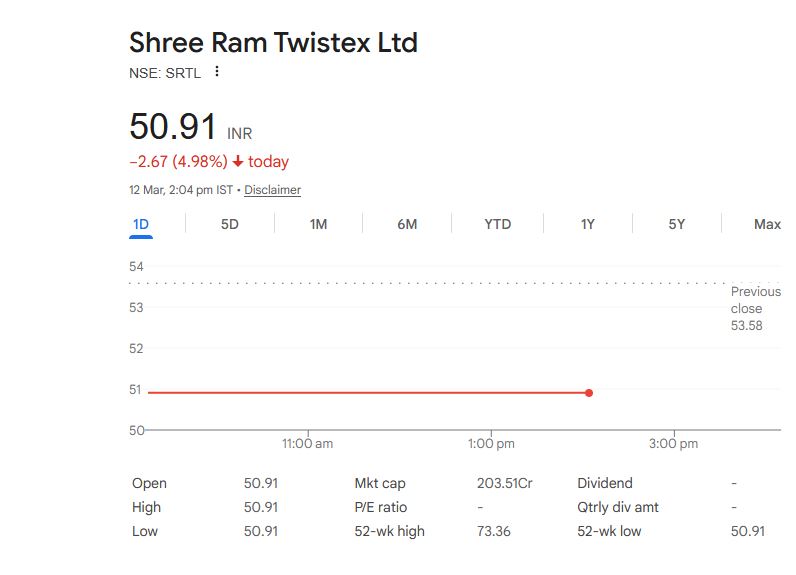Image resolution: width=796 pixels, height=575 pixels.
Task: Select the 1D chart range tab
Action: [141, 224]
